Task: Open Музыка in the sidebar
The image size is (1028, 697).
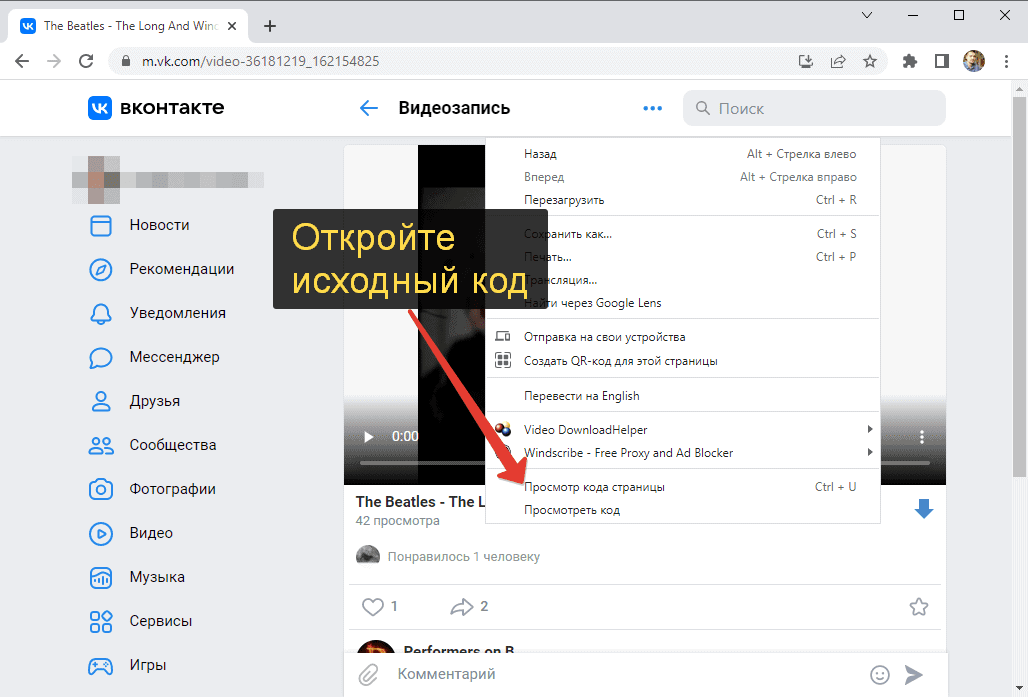Action: tap(156, 577)
